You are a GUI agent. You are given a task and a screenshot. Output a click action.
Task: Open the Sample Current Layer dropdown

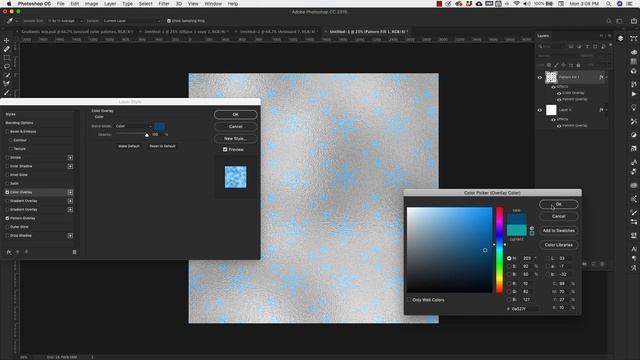(x=131, y=21)
